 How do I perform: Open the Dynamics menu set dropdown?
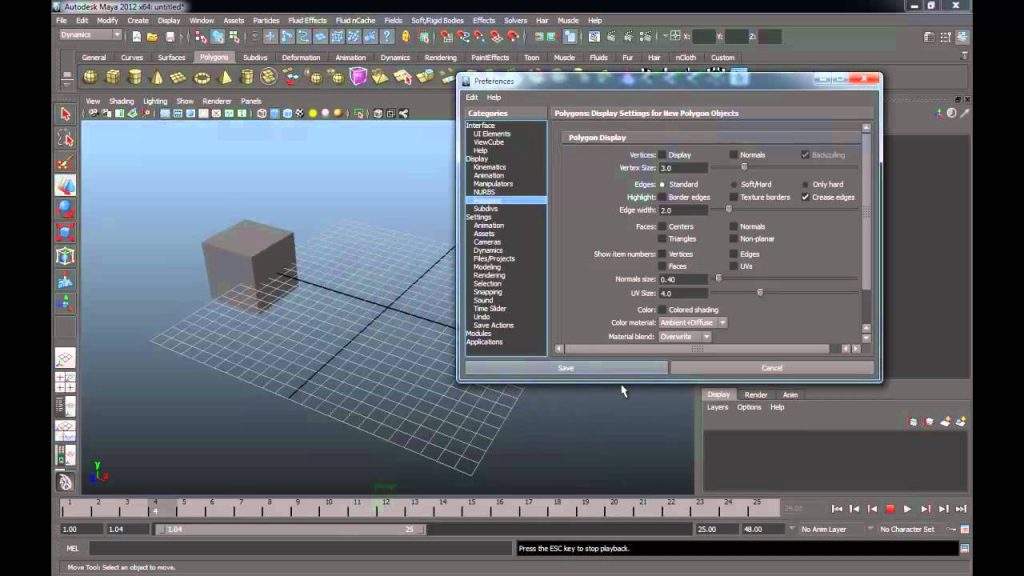(x=90, y=35)
